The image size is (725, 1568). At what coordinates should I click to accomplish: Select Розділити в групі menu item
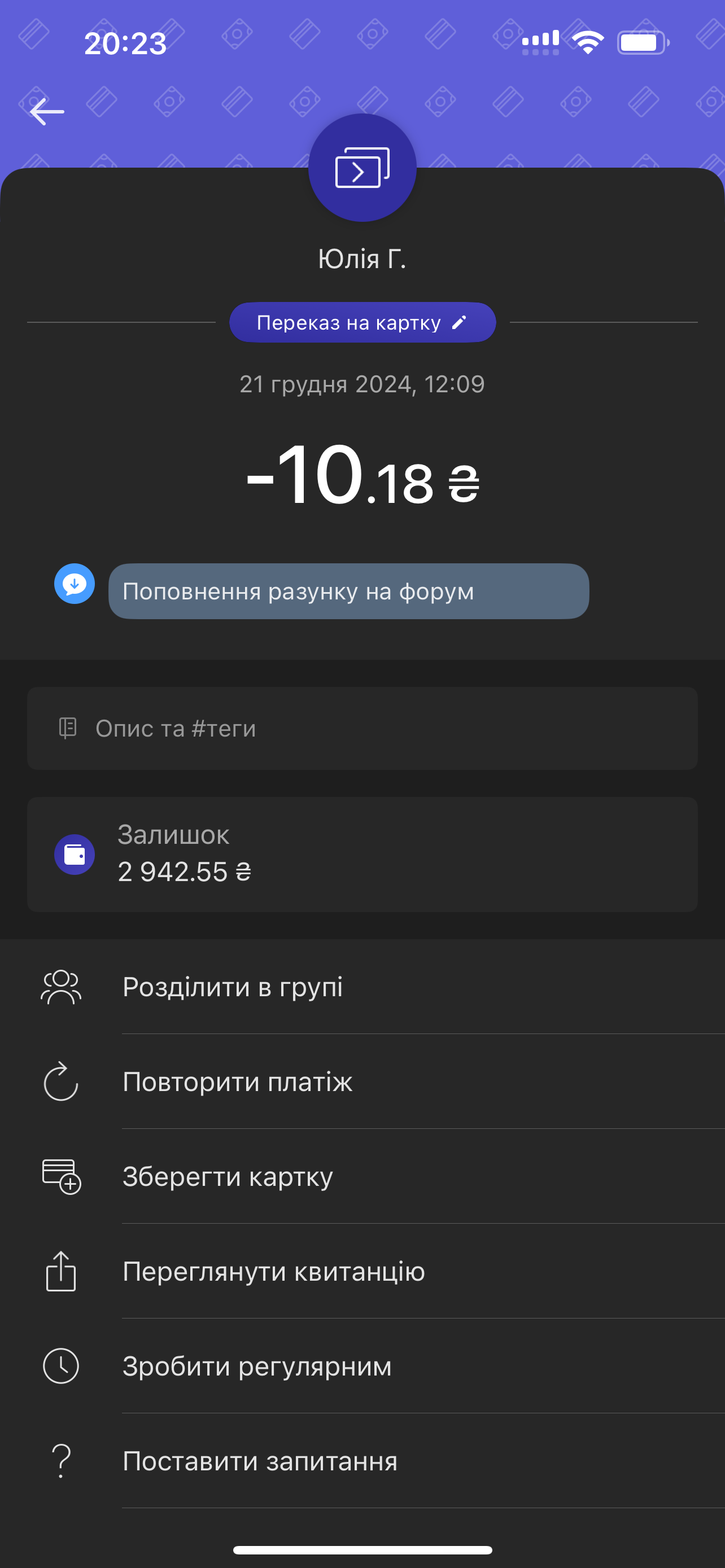click(233, 987)
